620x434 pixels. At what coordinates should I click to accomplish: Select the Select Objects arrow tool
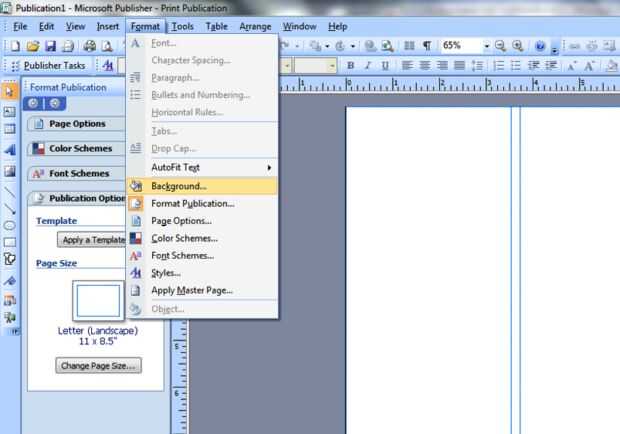[9, 91]
